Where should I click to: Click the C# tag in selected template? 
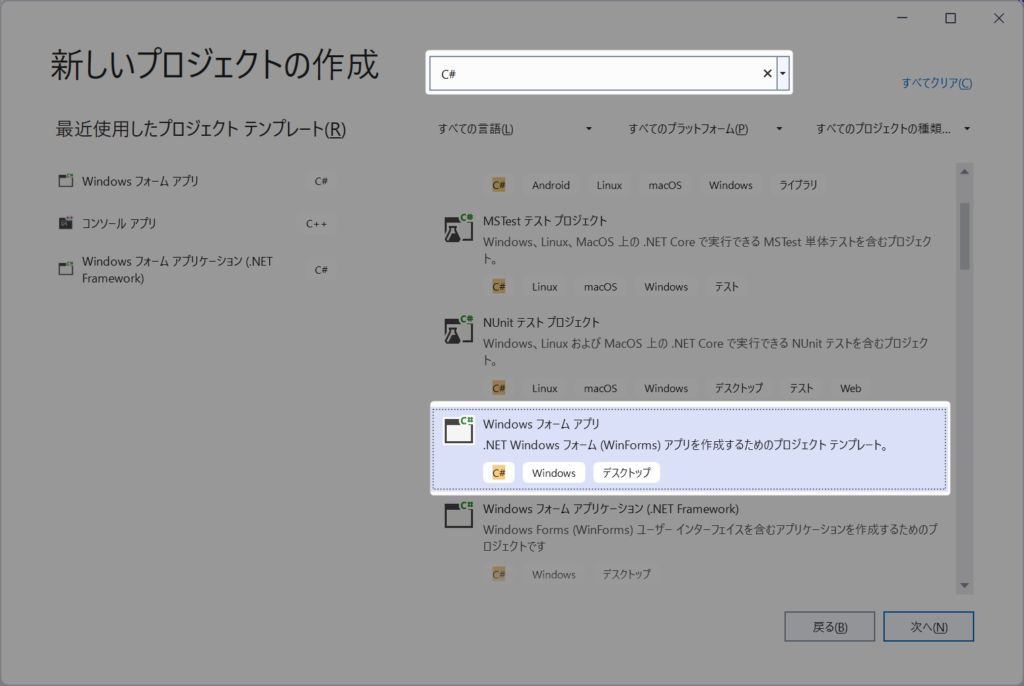tap(499, 472)
